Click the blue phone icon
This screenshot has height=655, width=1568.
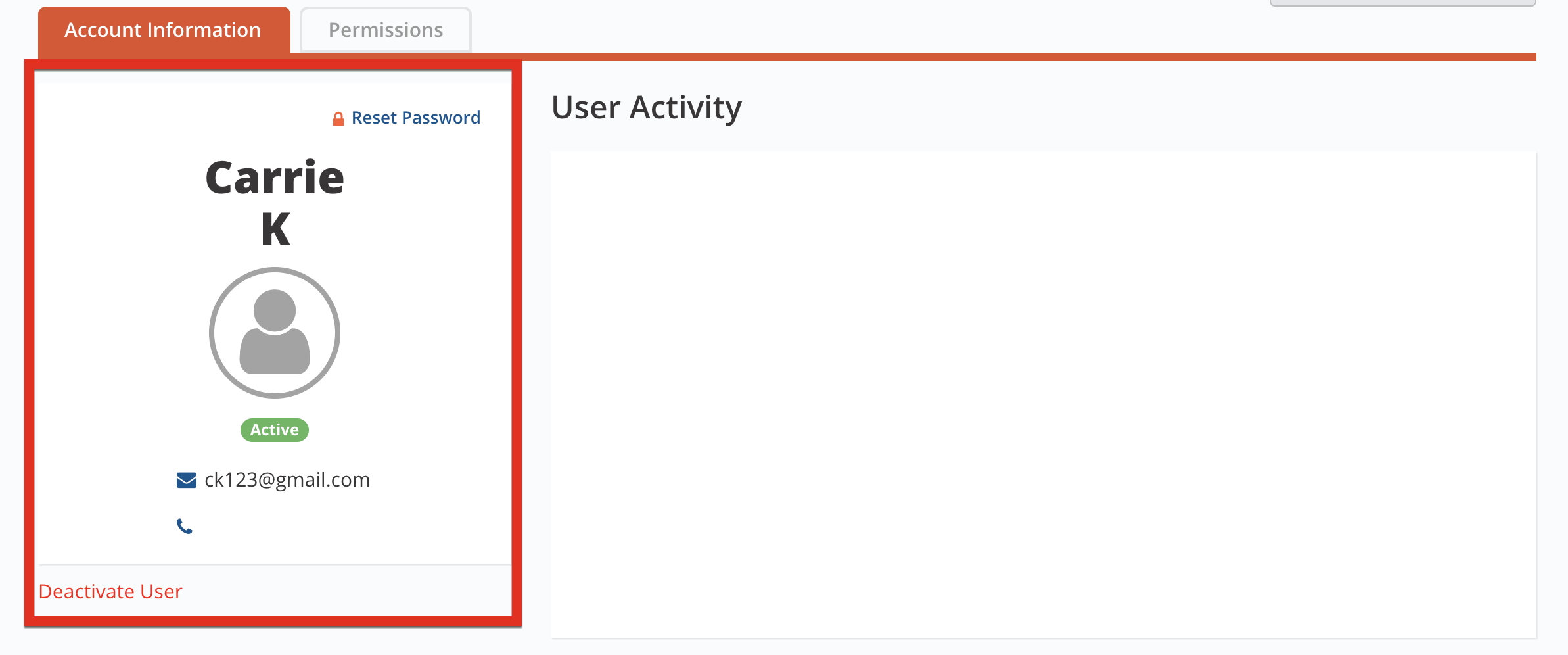point(185,526)
